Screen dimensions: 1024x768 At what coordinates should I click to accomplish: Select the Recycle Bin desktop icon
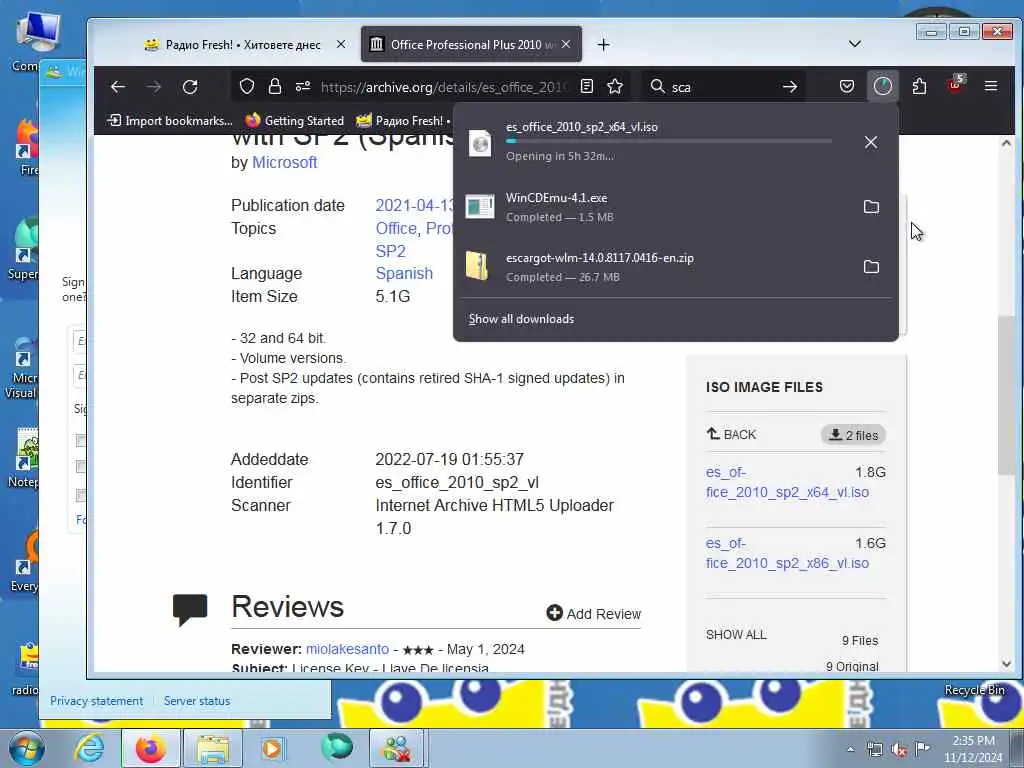(x=974, y=690)
